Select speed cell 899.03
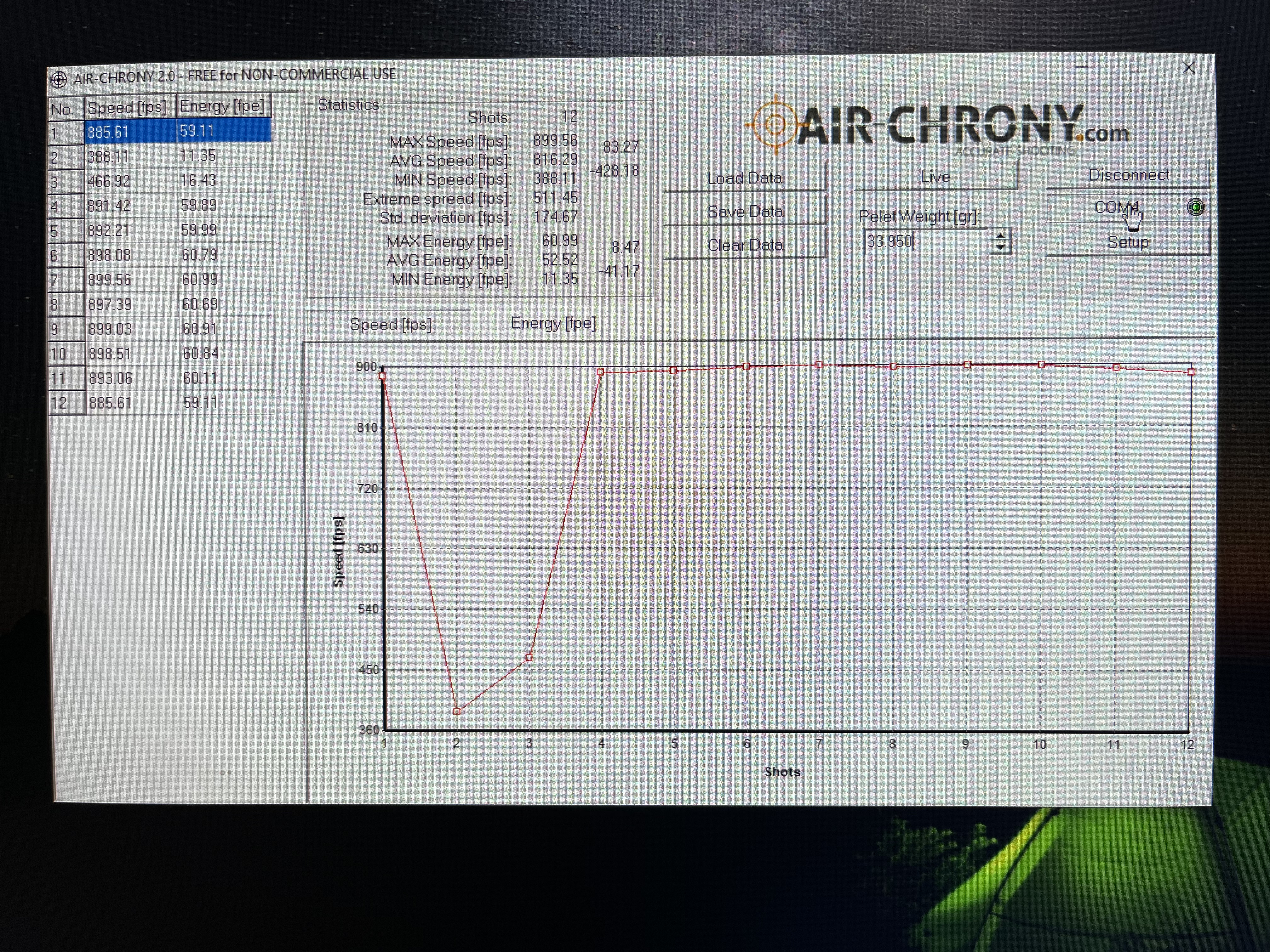The image size is (1270, 952). tap(133, 329)
